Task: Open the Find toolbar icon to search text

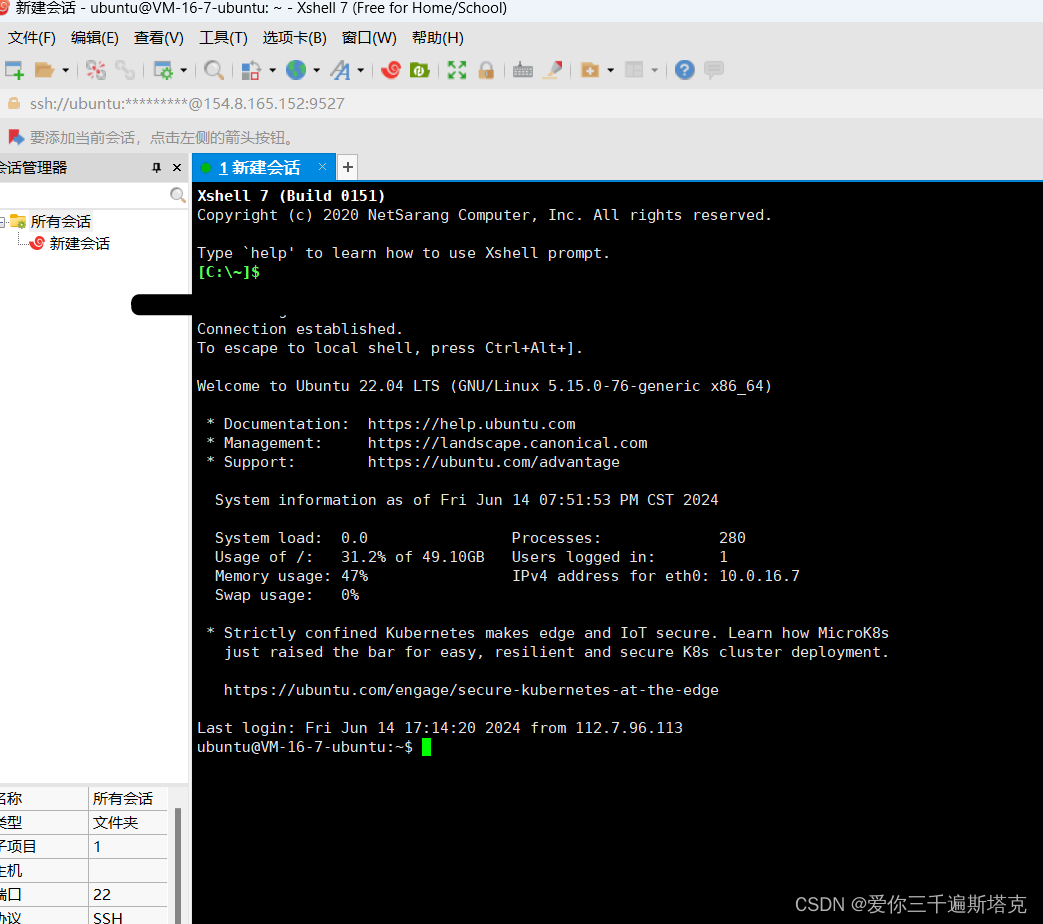Action: tap(212, 70)
